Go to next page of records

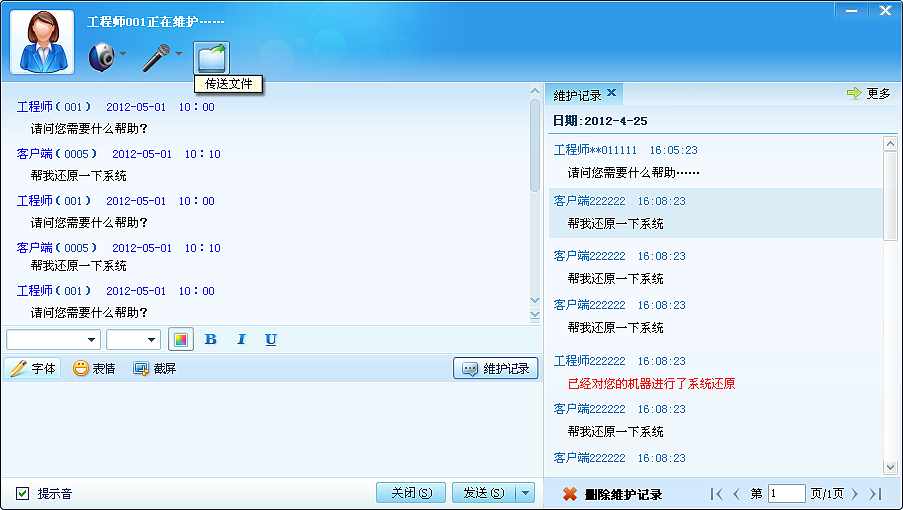855,494
